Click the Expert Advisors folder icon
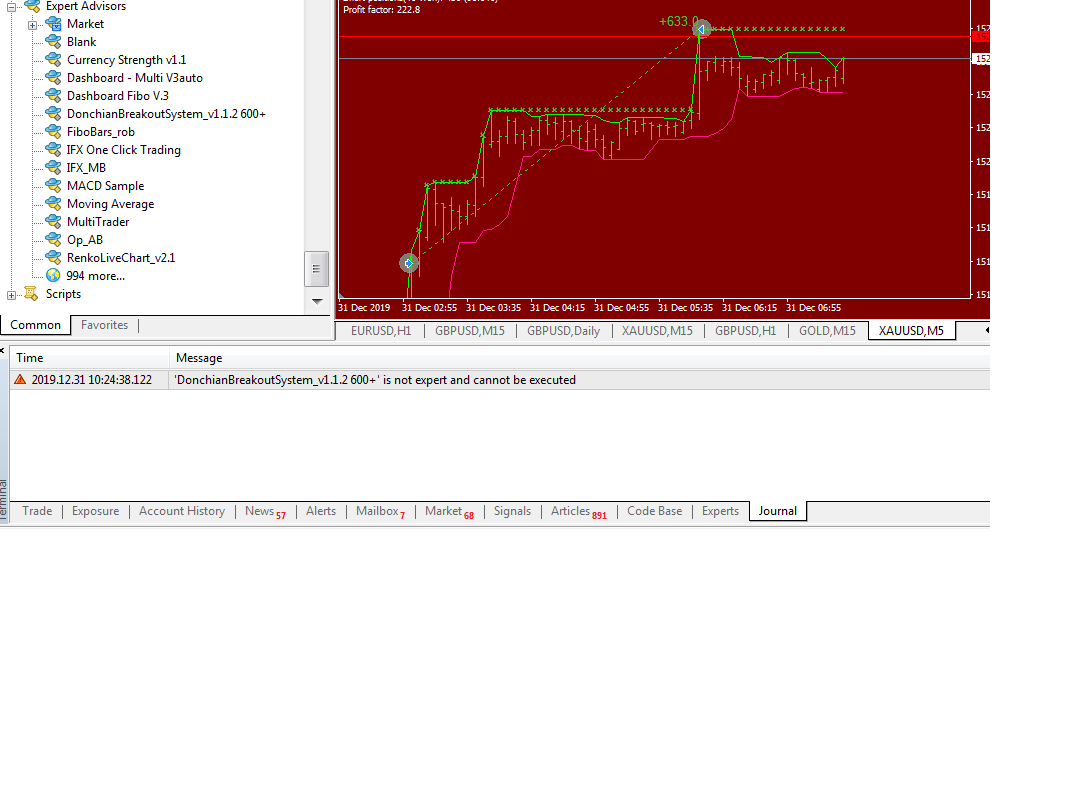This screenshot has height=806, width=1075. click(x=32, y=6)
